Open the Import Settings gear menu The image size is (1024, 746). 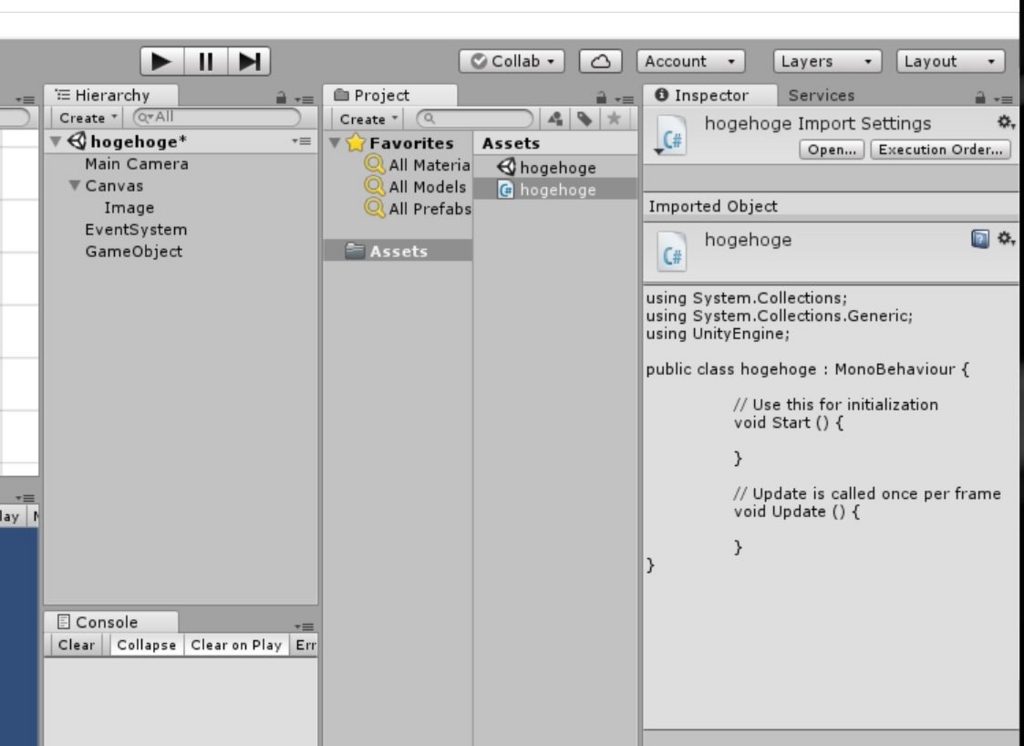click(x=1005, y=122)
